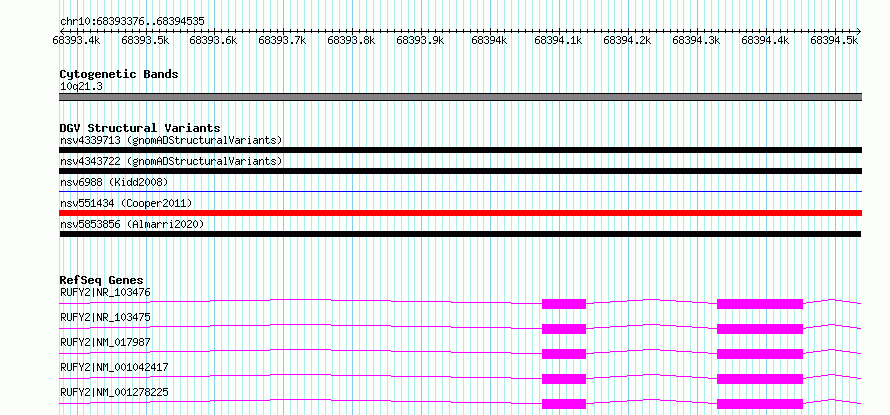Screen dimensions: 890x415
Task: Select the gray 10q21.3 cytogenetic band bar
Action: (460, 97)
